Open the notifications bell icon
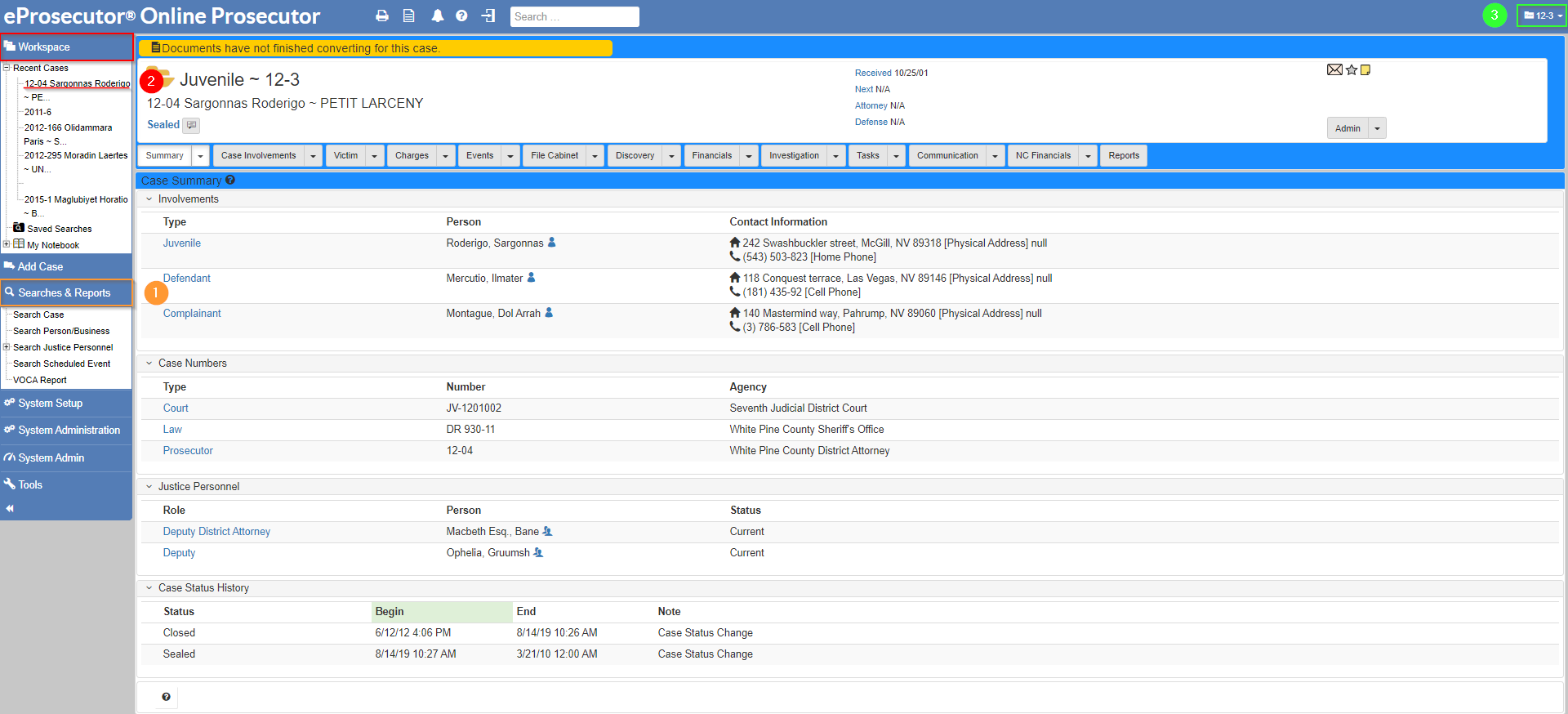The image size is (1568, 714). click(x=438, y=16)
